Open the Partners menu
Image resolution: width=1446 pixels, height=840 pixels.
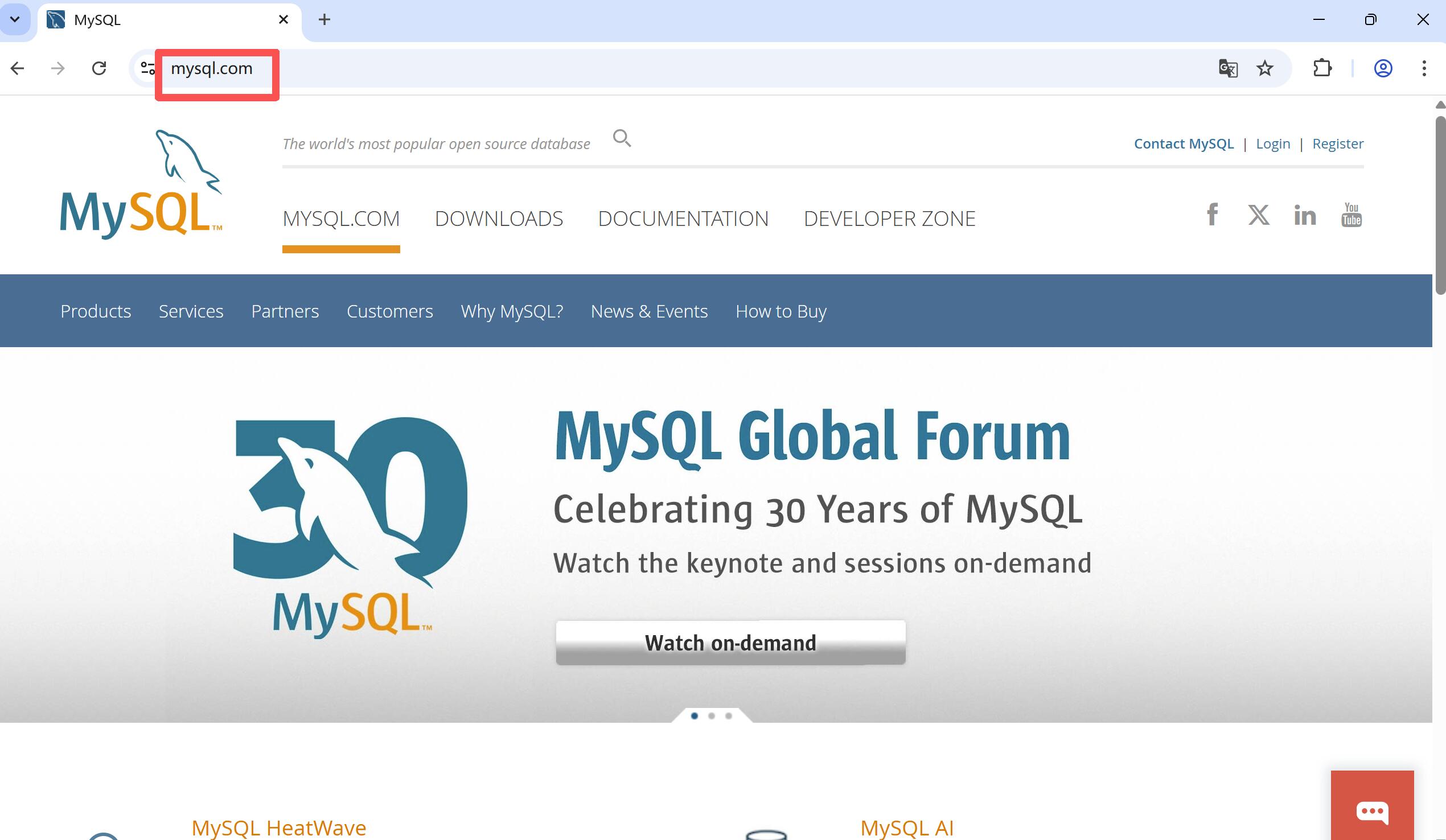click(x=285, y=311)
